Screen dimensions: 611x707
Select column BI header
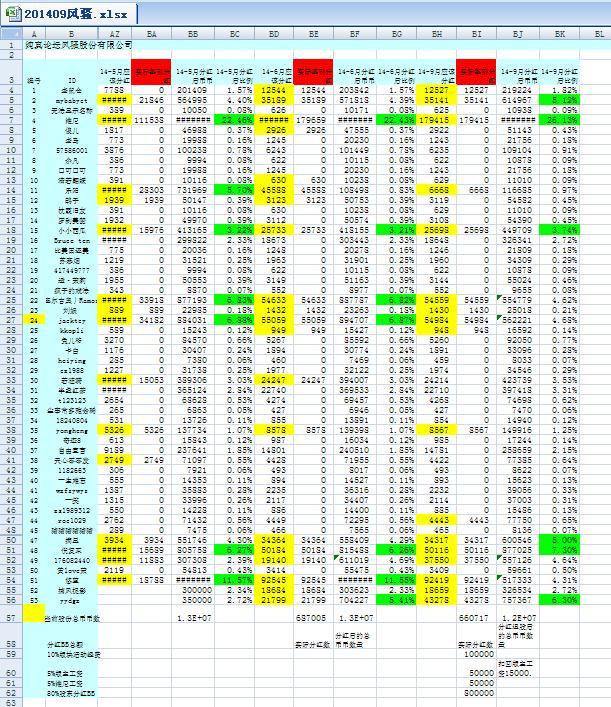[x=476, y=34]
